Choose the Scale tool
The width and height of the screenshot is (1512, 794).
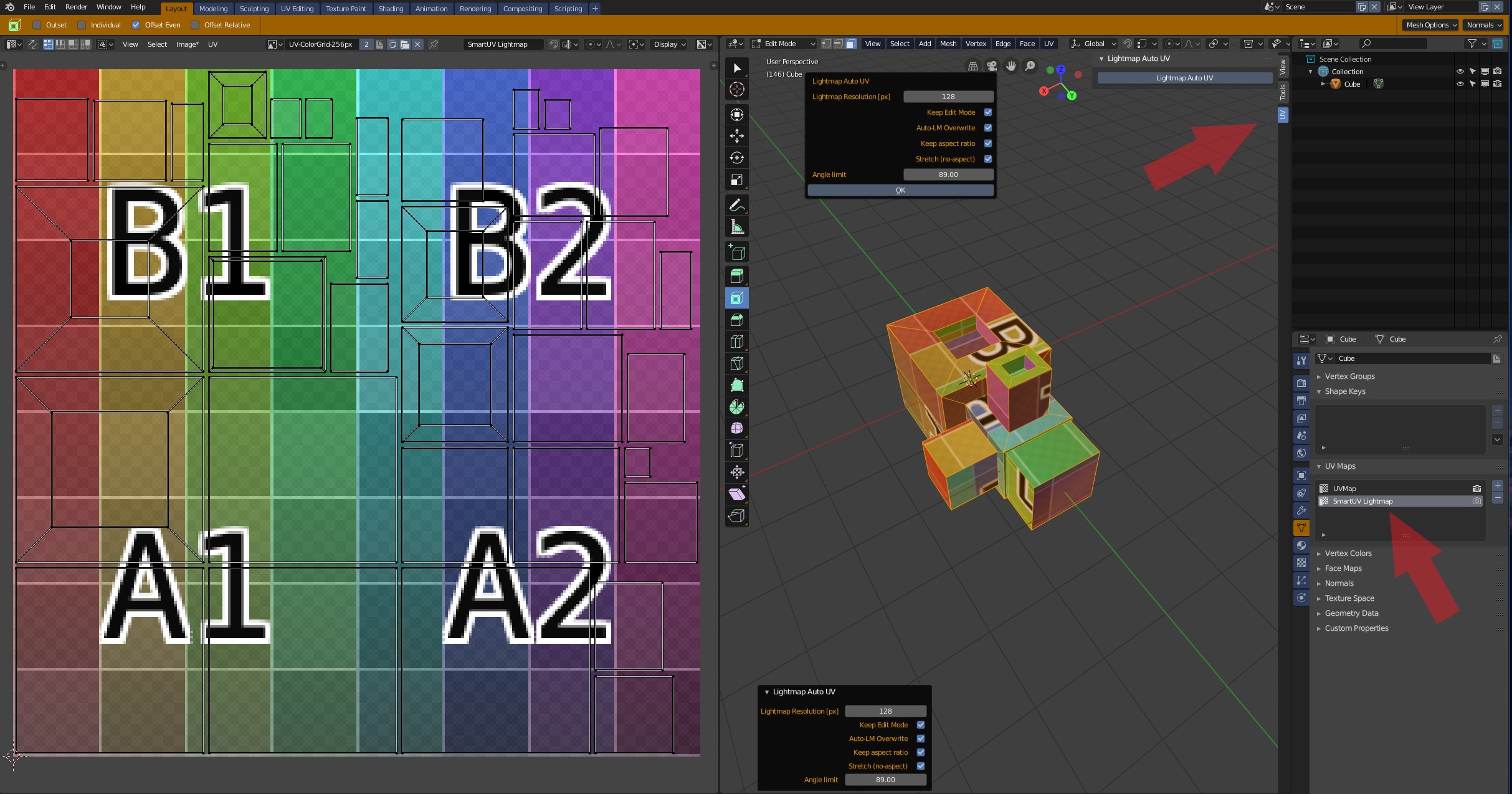pyautogui.click(x=737, y=180)
